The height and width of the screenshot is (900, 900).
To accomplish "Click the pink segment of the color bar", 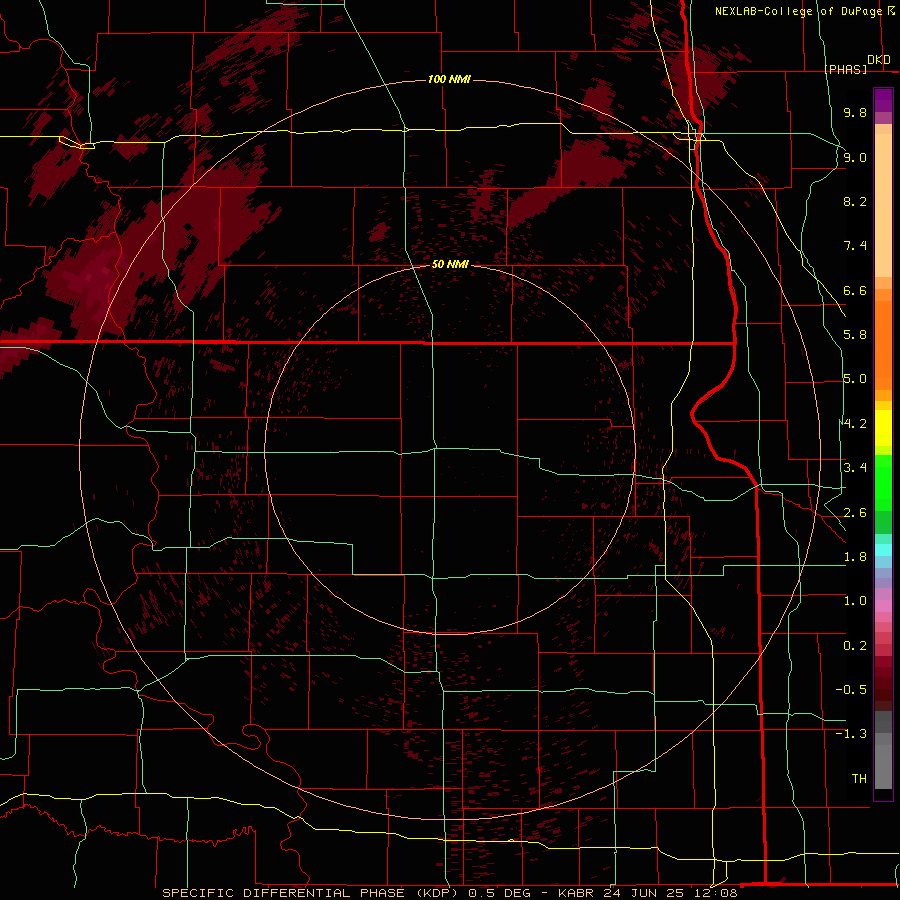I will pos(883,606).
